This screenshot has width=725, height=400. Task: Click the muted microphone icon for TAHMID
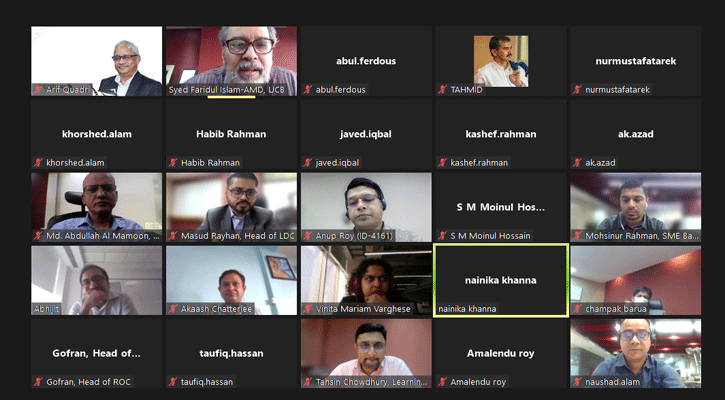(x=443, y=90)
